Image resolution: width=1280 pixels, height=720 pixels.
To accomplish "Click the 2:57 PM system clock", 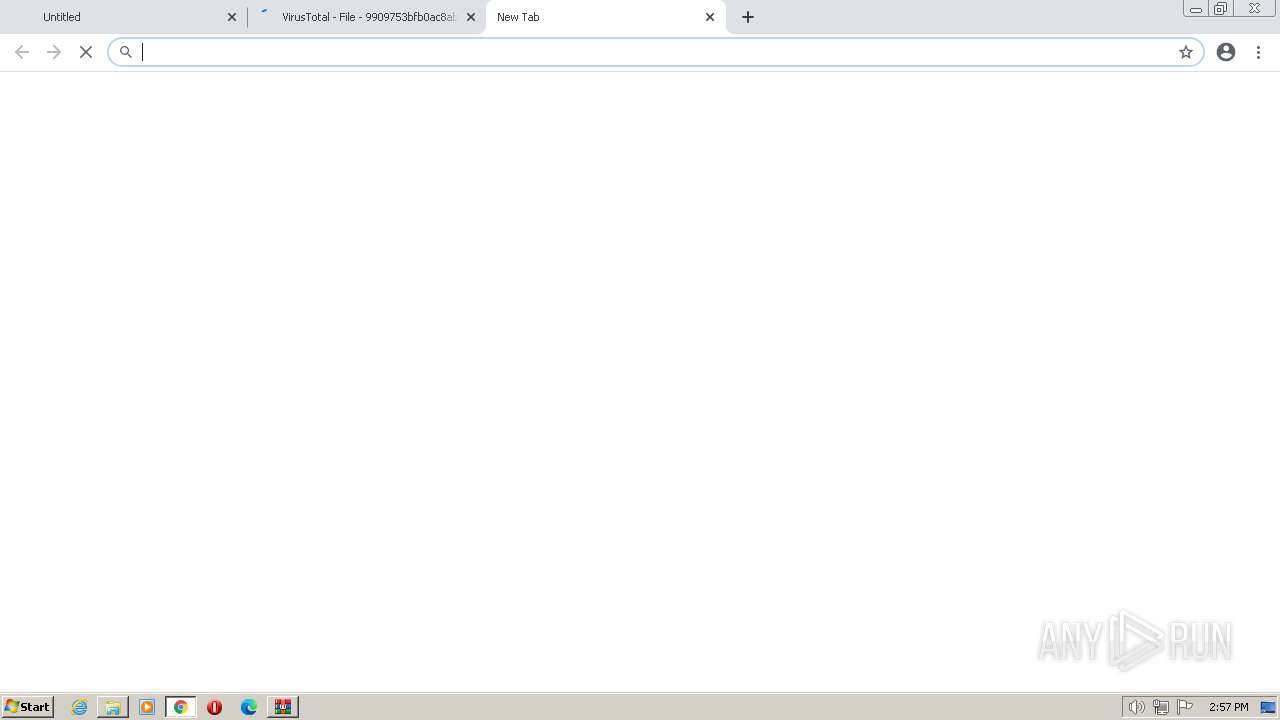I will (1229, 707).
